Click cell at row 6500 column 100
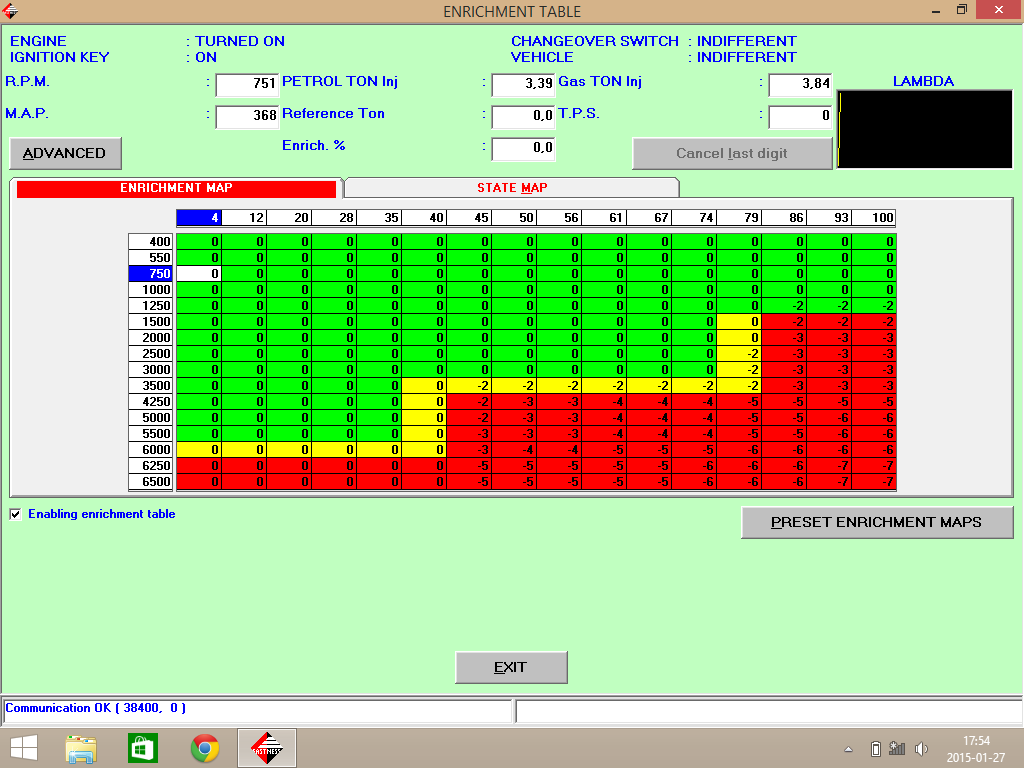This screenshot has height=768, width=1024. tap(874, 481)
